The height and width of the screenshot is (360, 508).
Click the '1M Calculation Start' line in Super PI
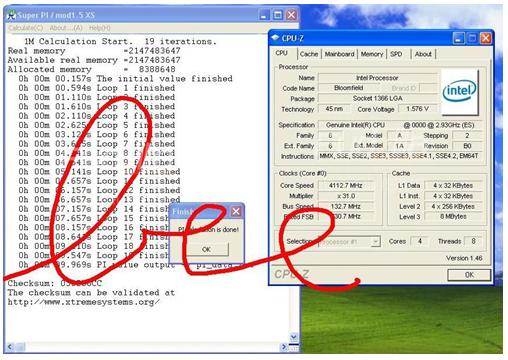[120, 42]
